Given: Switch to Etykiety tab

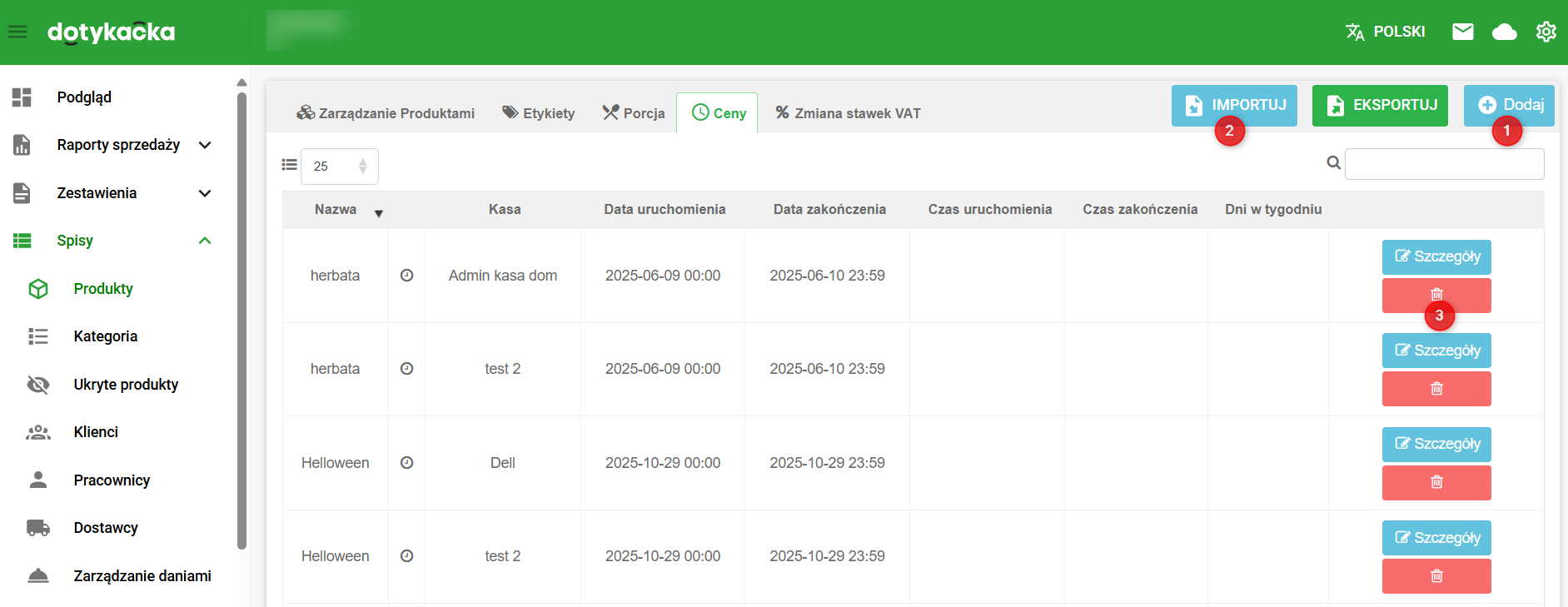Looking at the screenshot, I should (539, 113).
